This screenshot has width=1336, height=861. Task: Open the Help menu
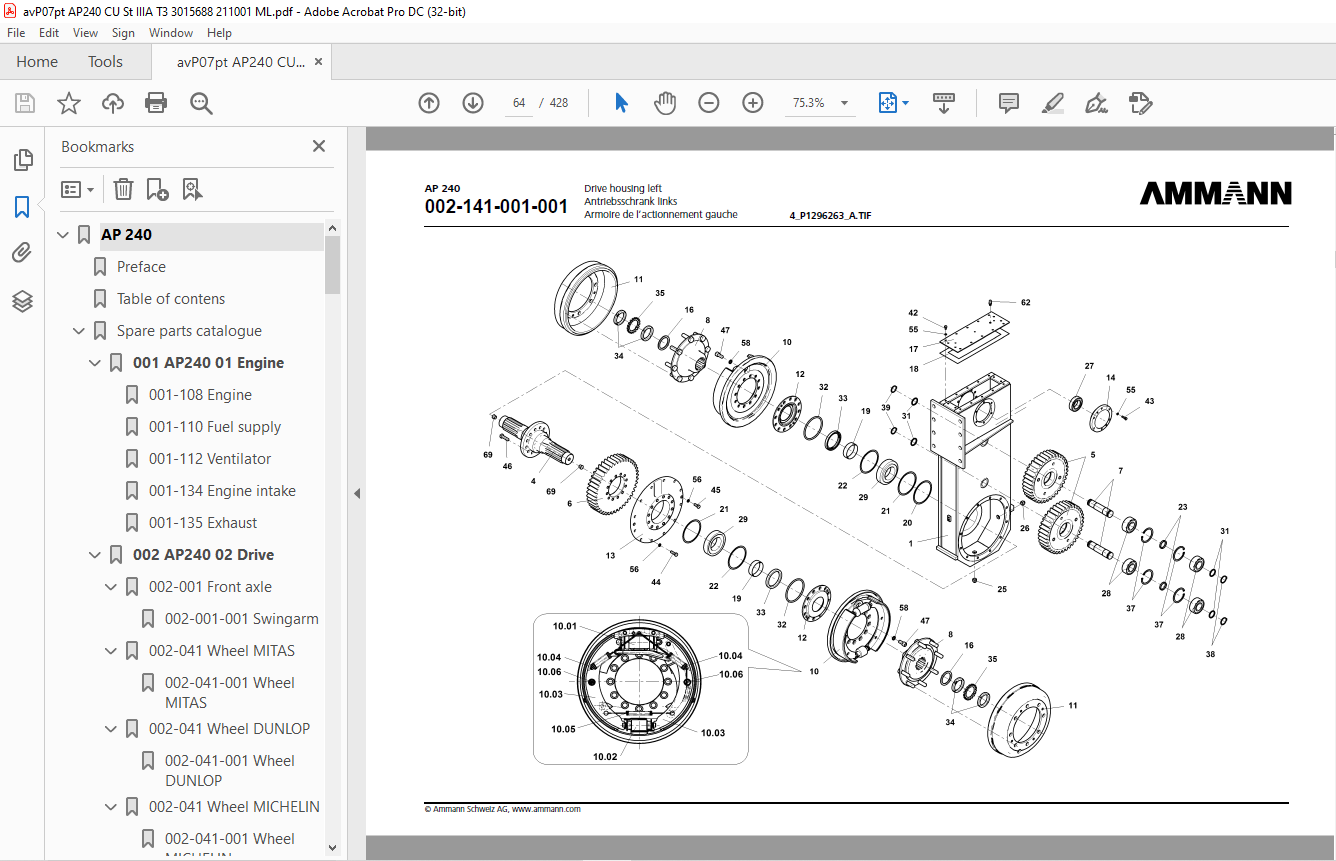click(x=219, y=33)
